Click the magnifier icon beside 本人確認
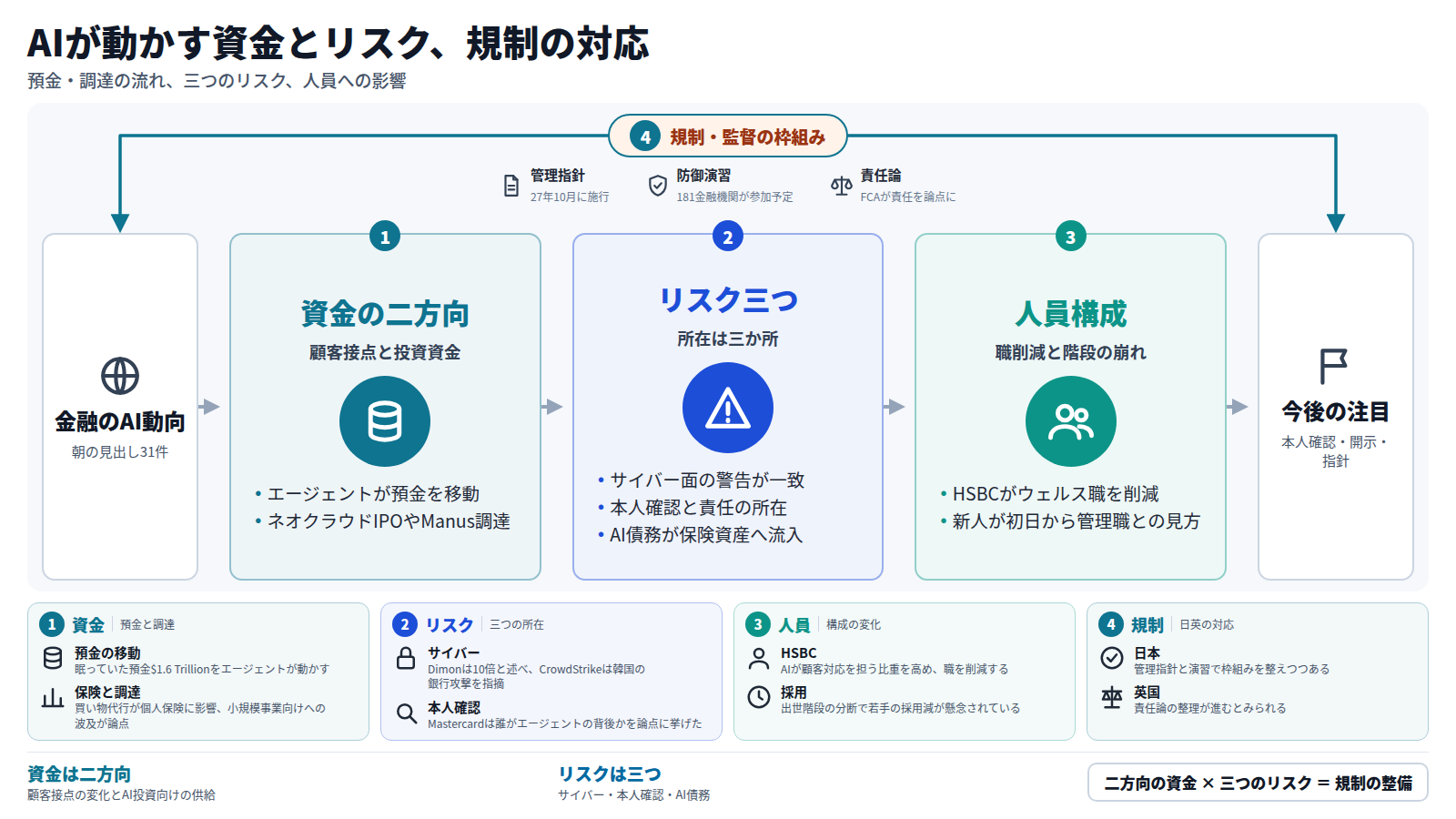This screenshot has height=819, width=1456. click(406, 713)
